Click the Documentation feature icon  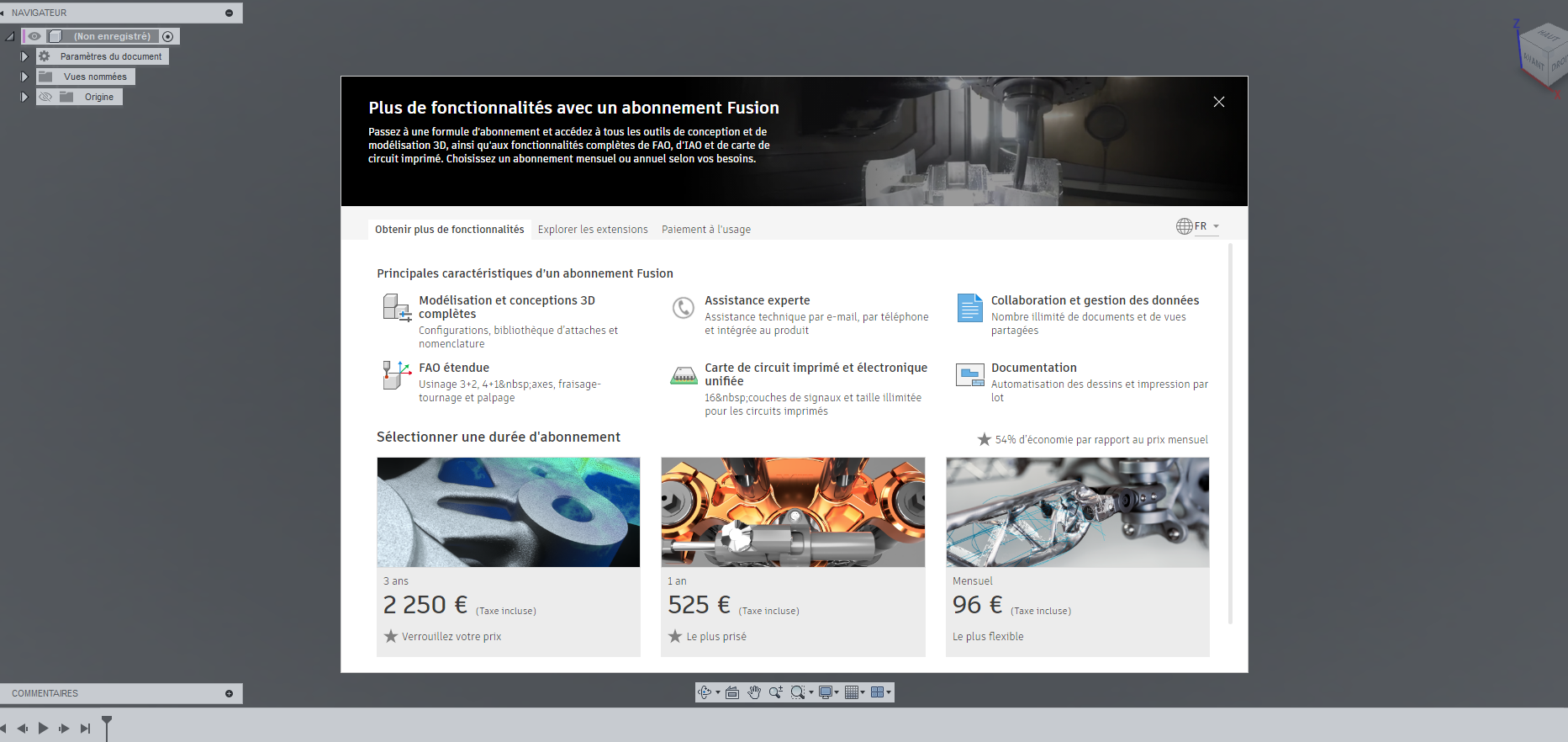pos(970,375)
